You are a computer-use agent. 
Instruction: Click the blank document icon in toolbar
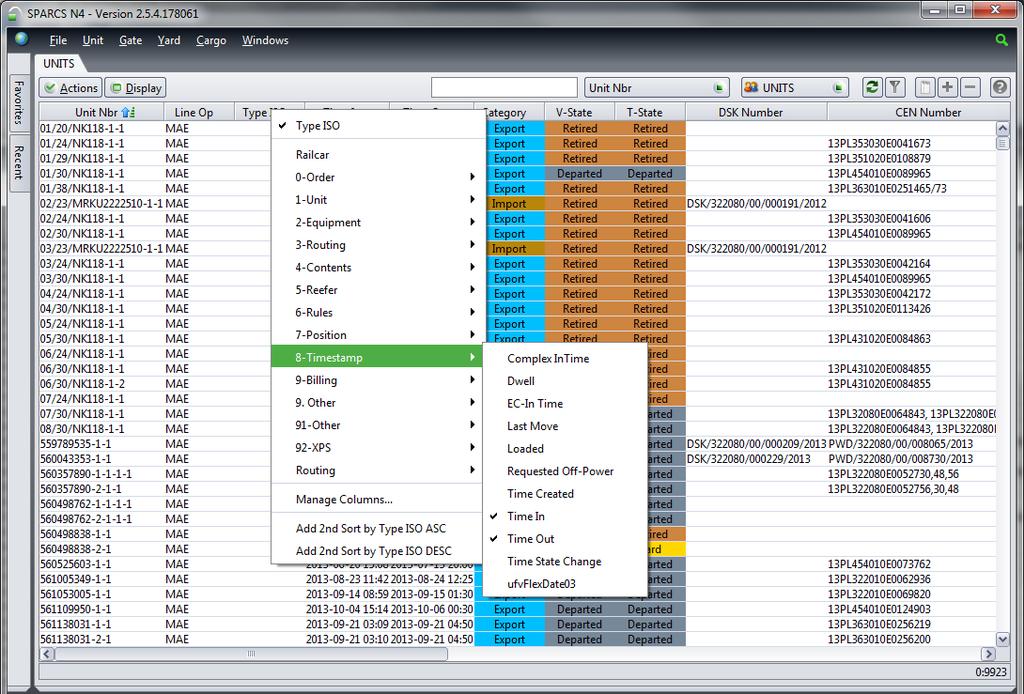[x=925, y=87]
